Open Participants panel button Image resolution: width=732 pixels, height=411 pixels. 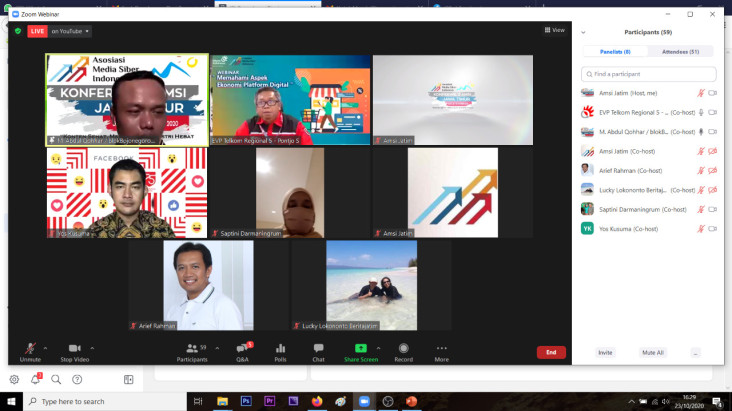click(192, 352)
